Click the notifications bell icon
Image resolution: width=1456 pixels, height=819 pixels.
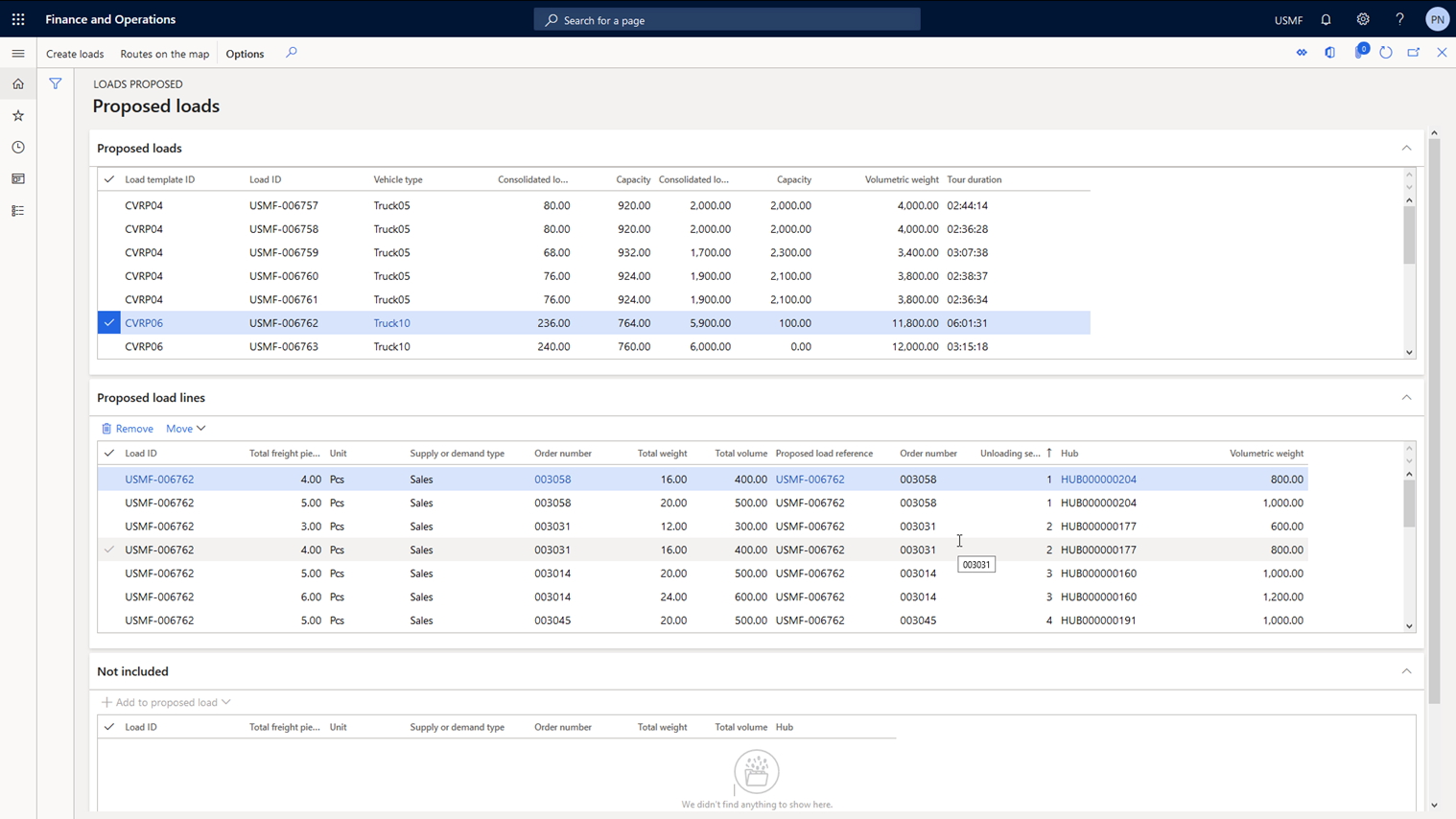tap(1326, 19)
